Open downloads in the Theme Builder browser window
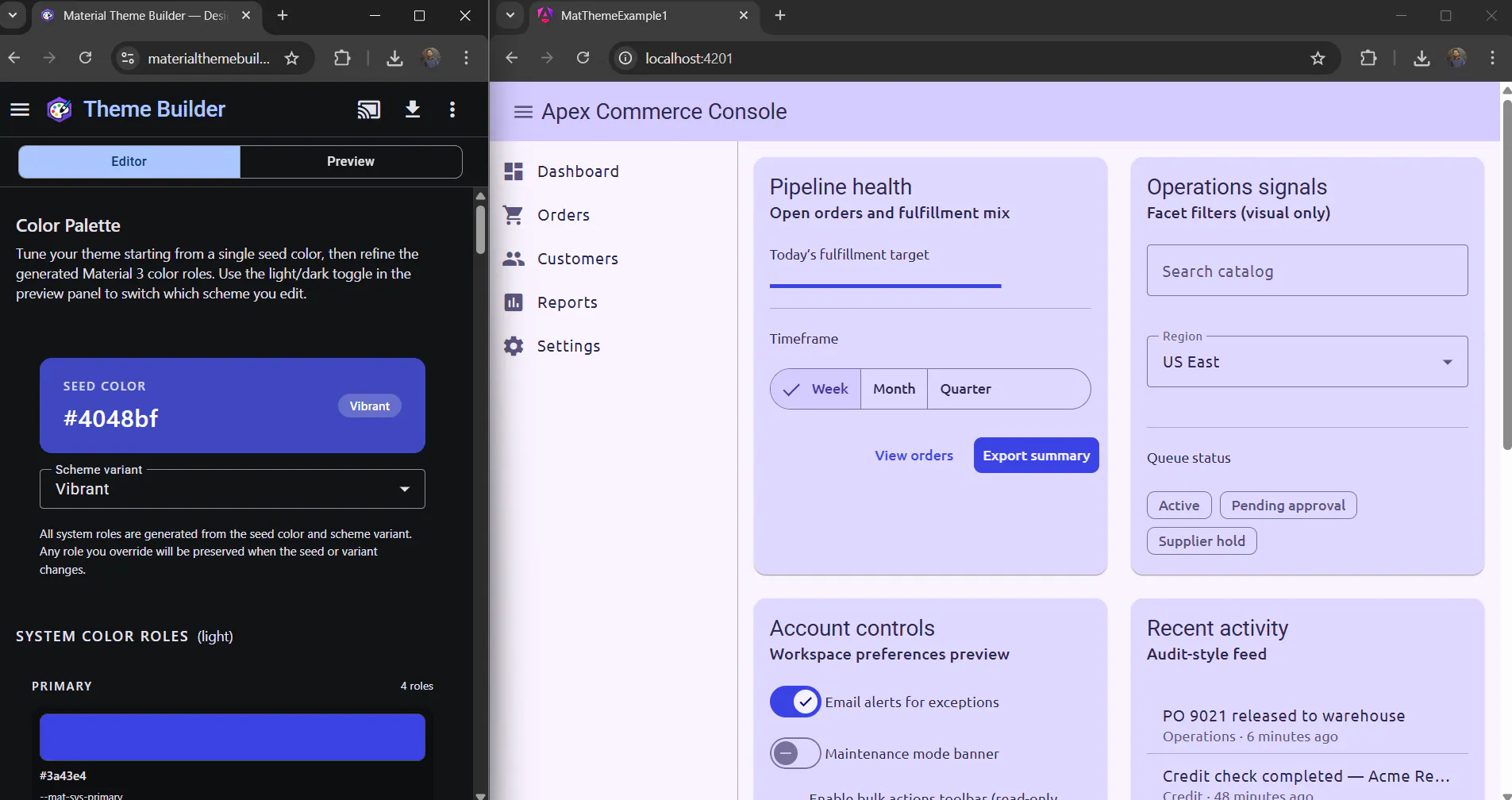Screen dimensions: 1512x800 394,58
